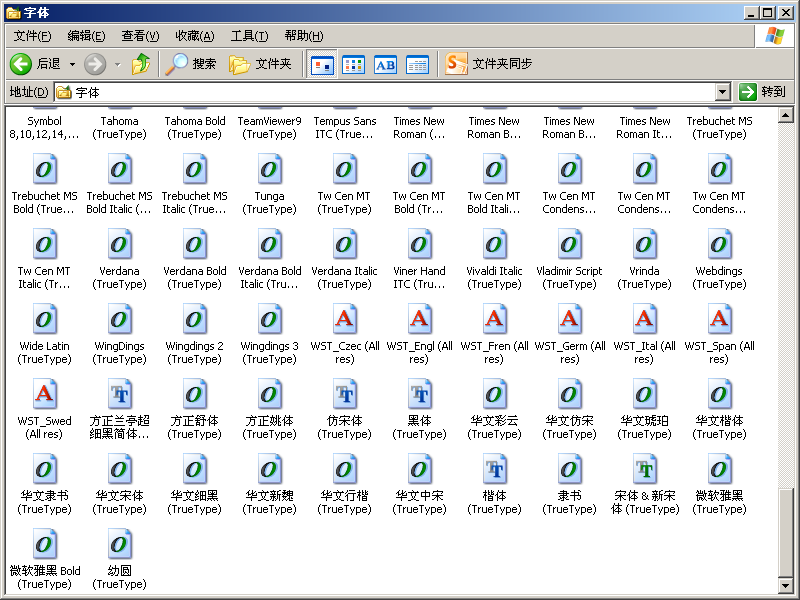Select the 华文行楷 font icon
Screen dimensions: 800x600
click(344, 469)
